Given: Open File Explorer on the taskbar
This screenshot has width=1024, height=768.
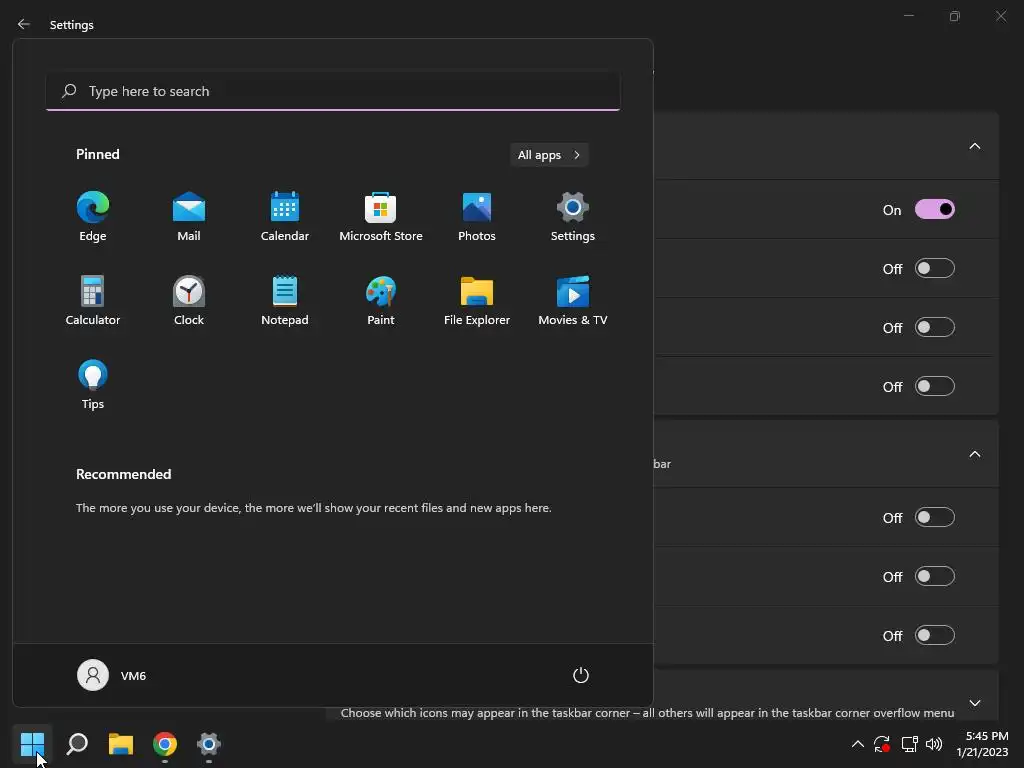Looking at the screenshot, I should (121, 744).
